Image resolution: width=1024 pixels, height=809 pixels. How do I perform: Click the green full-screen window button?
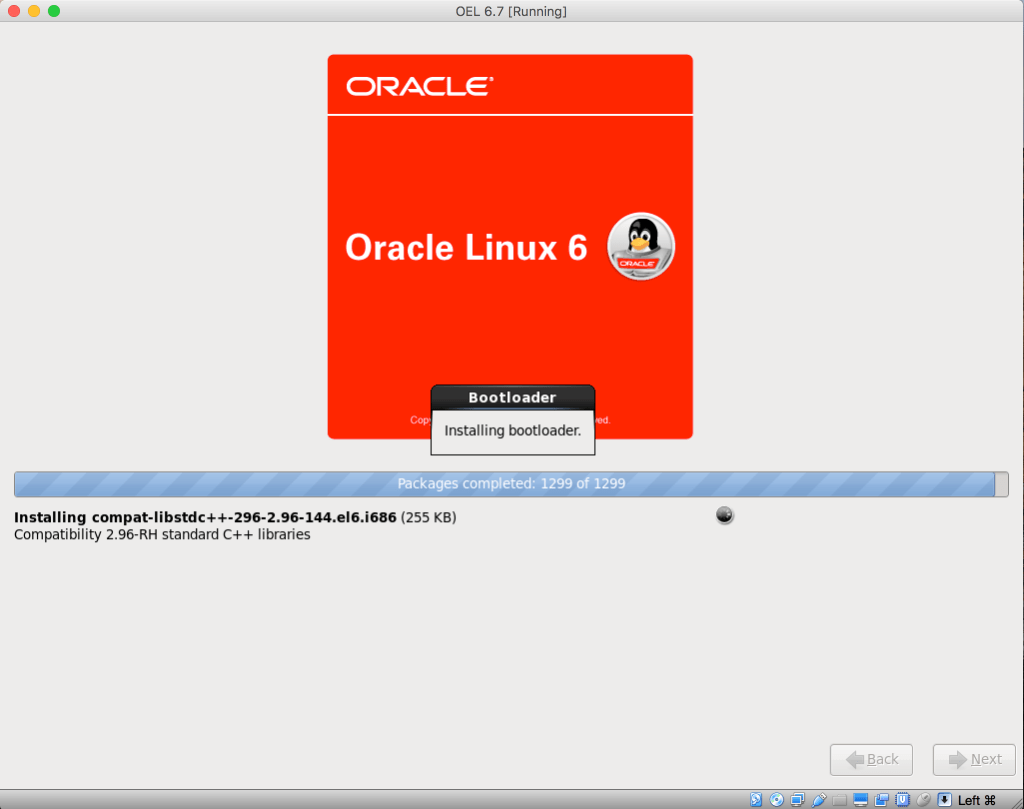pos(54,11)
